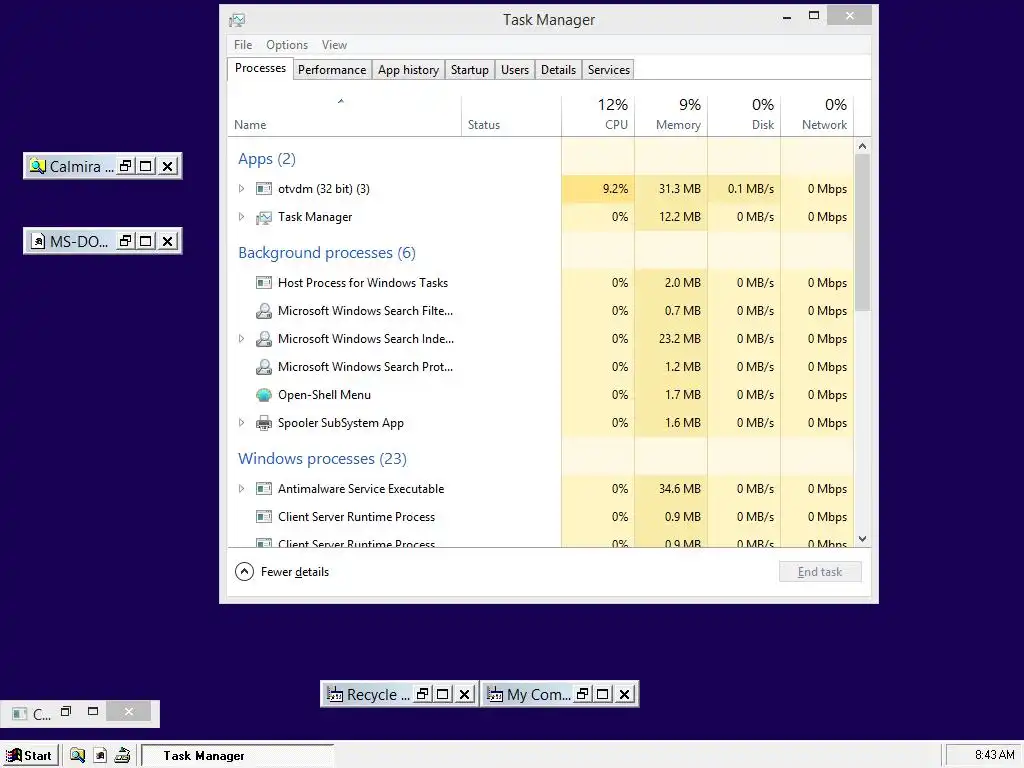Viewport: 1024px width, 768px height.
Task: Switch to the App history tab
Action: [x=408, y=70]
